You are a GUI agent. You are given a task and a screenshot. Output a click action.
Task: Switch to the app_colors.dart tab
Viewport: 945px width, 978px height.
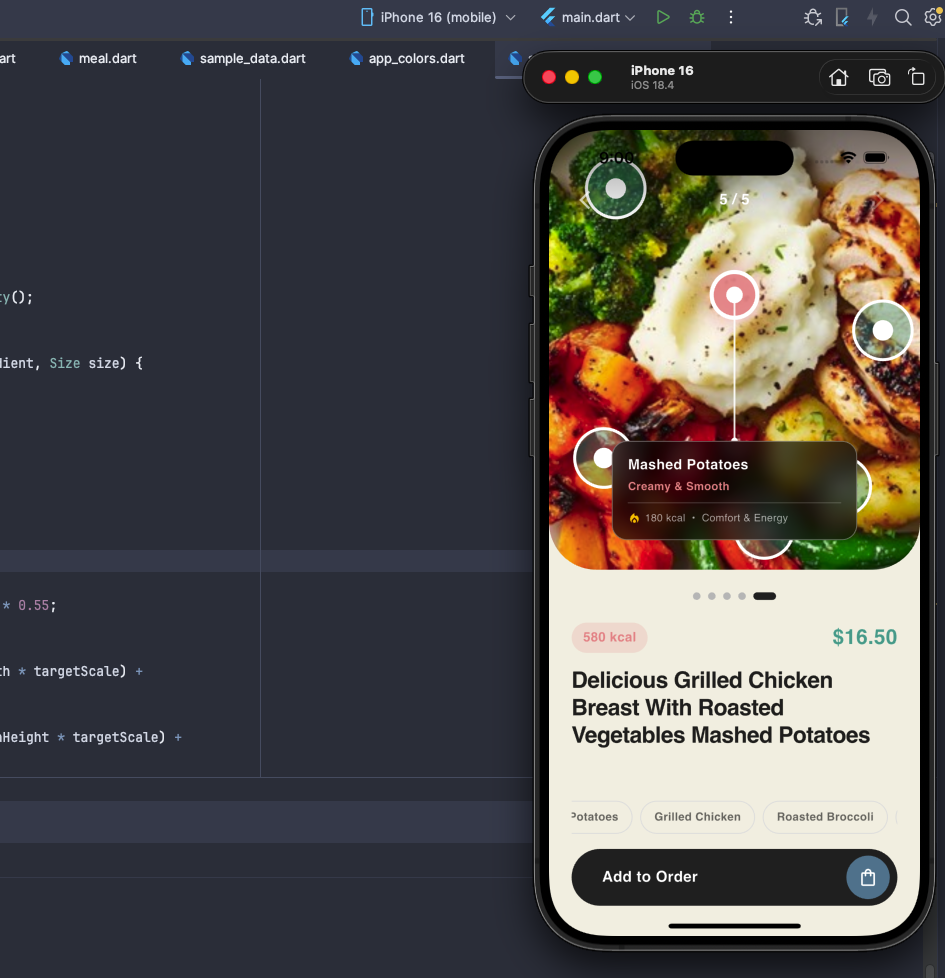(407, 58)
